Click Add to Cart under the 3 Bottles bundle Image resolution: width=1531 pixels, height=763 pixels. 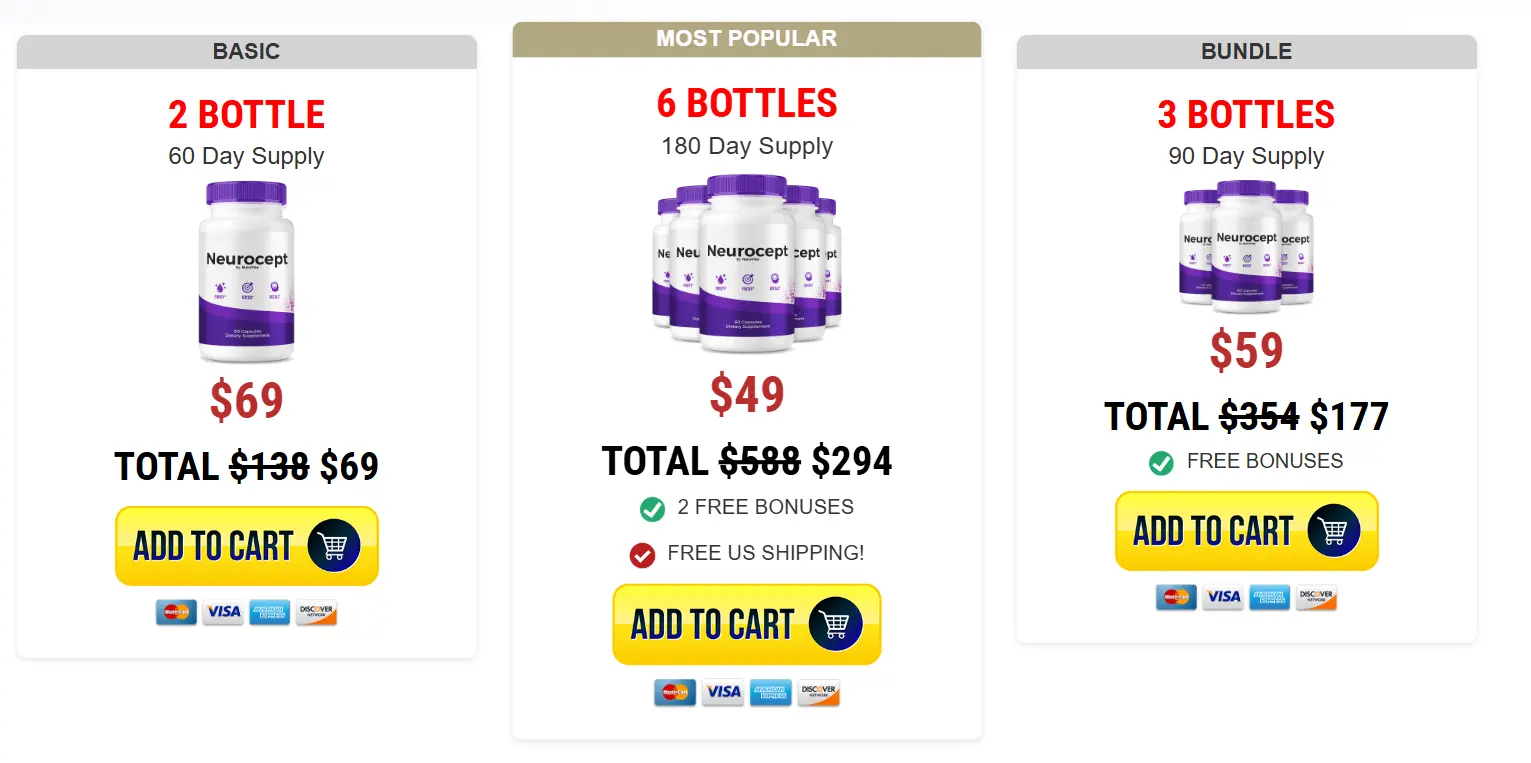(1245, 531)
